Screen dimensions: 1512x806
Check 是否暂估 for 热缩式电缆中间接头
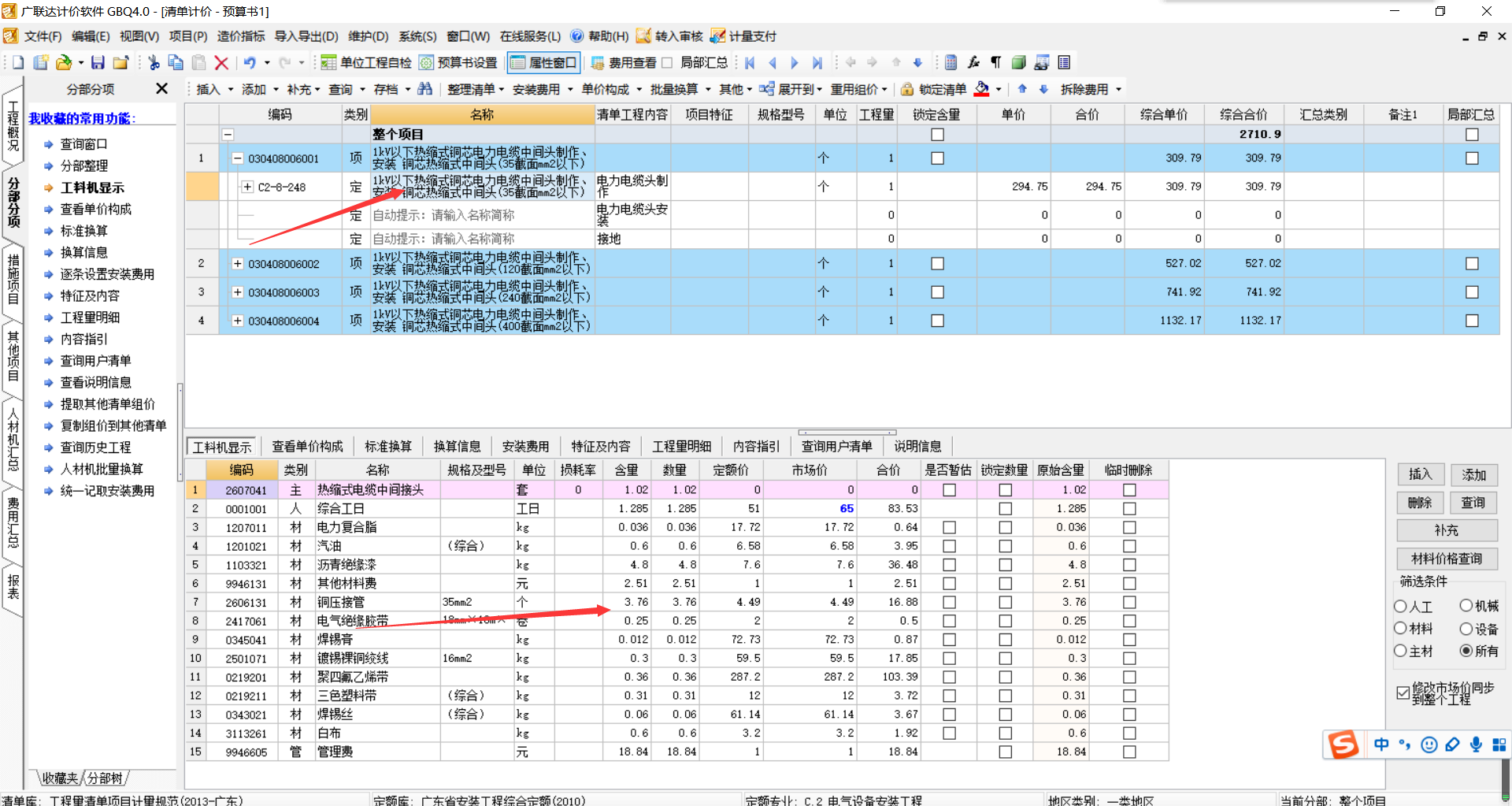(949, 490)
